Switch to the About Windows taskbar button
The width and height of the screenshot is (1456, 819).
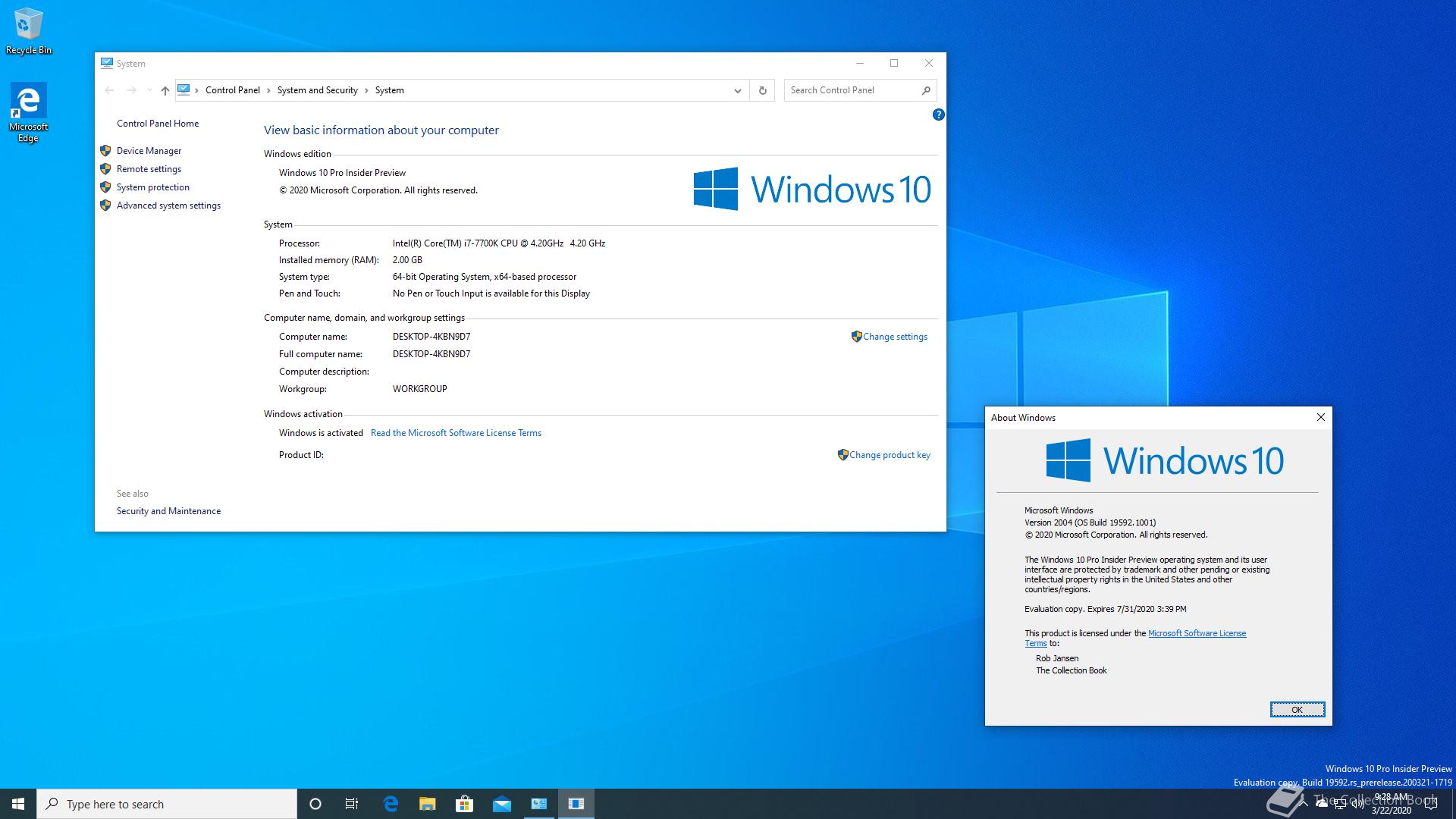click(576, 804)
